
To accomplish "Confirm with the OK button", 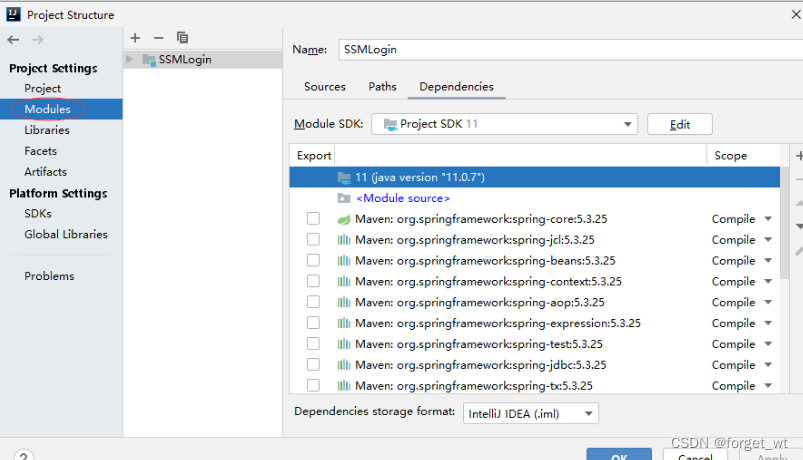I will click(x=619, y=455).
